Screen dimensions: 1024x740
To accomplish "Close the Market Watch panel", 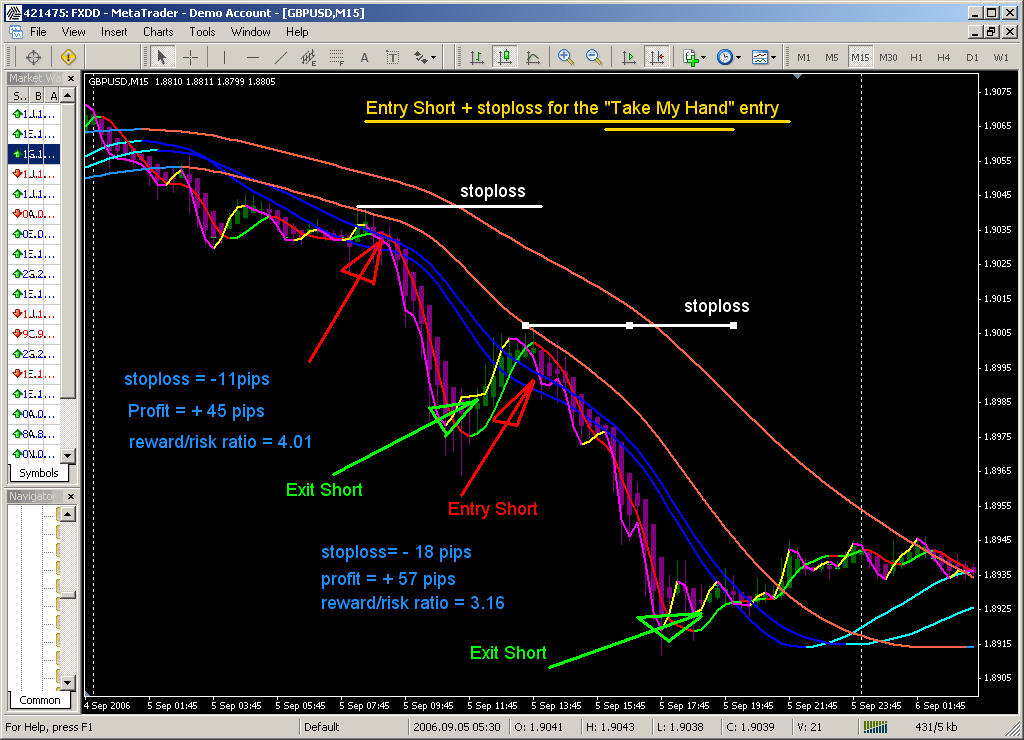I will click(71, 78).
